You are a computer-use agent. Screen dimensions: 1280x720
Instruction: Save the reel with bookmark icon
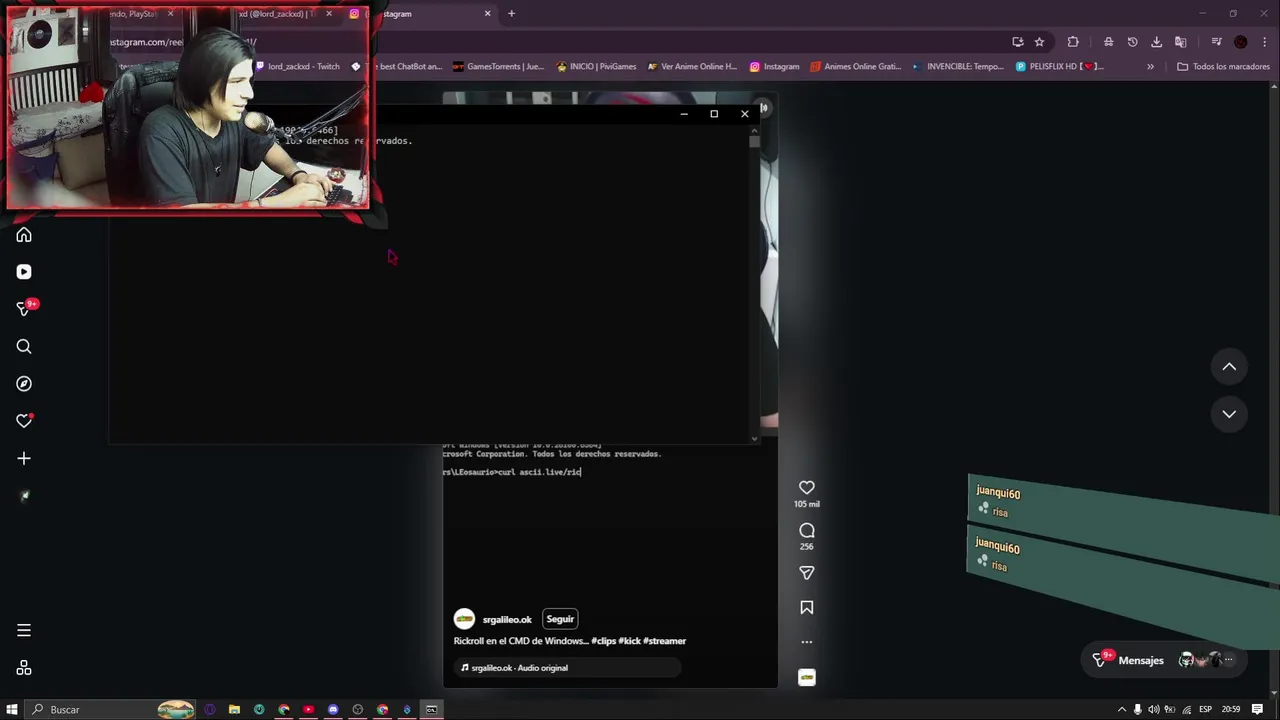coord(807,607)
